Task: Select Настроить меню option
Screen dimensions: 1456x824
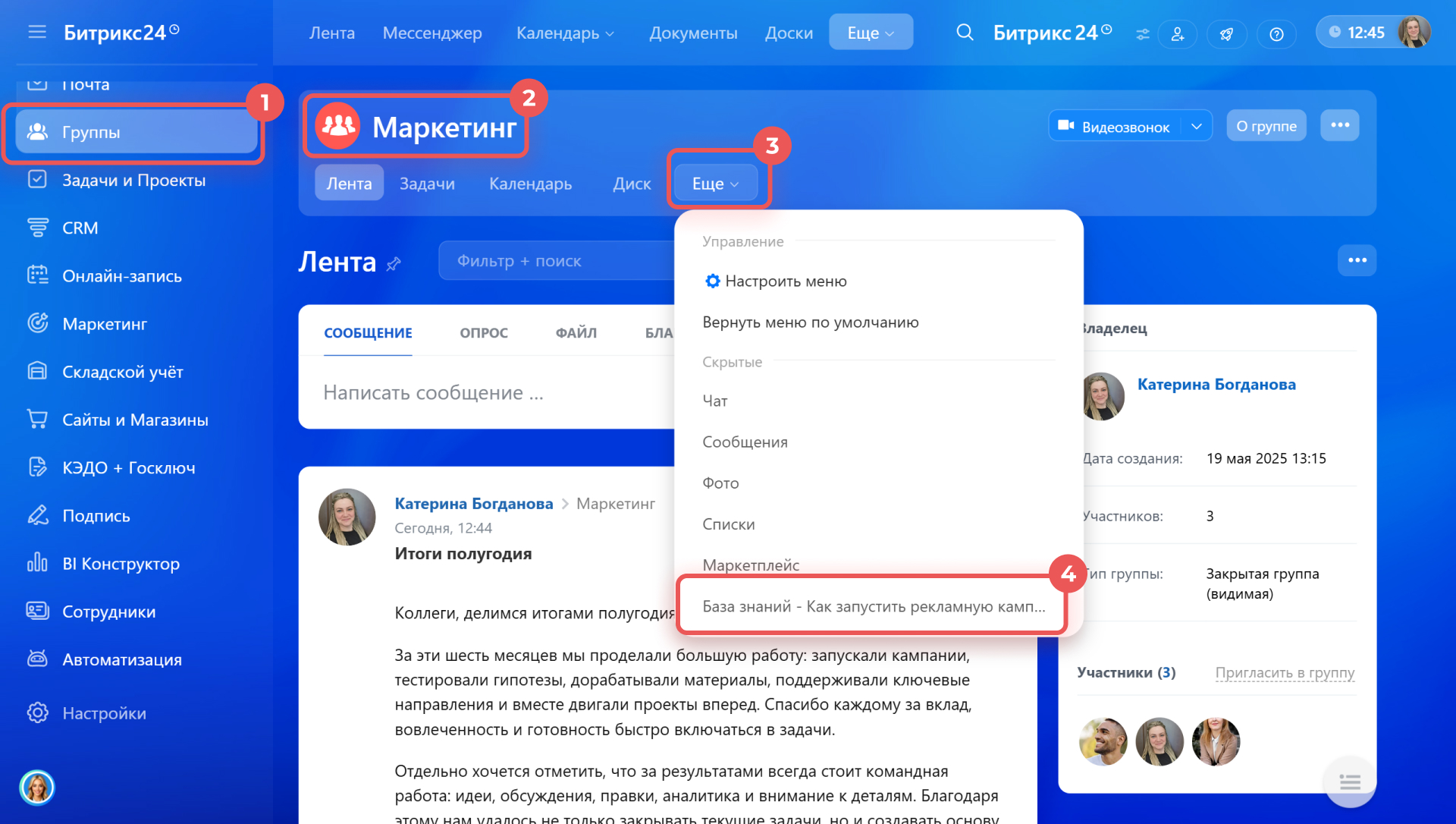Action: pyautogui.click(x=785, y=281)
